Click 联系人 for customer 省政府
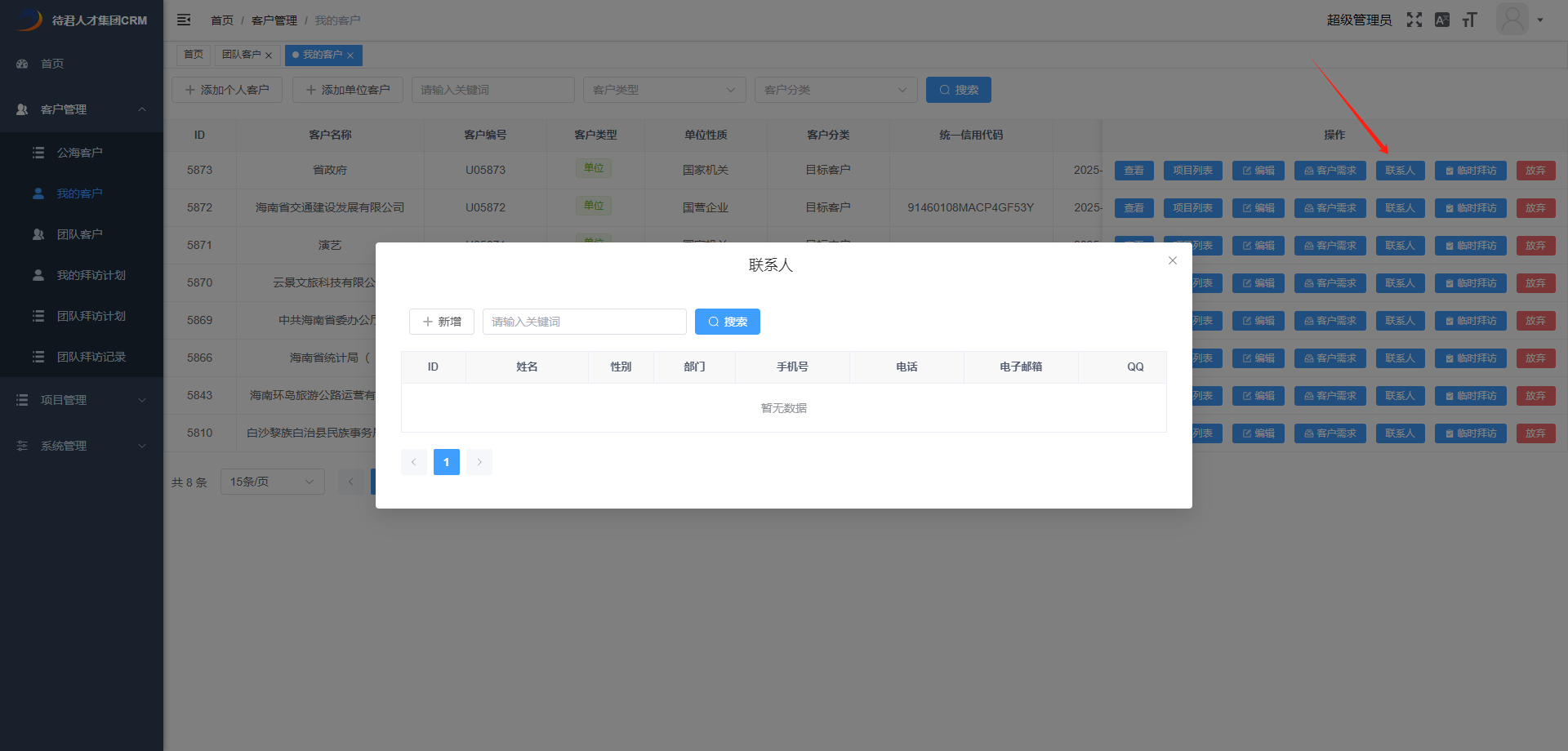Screen dimensions: 1568x751 (x=1401, y=171)
